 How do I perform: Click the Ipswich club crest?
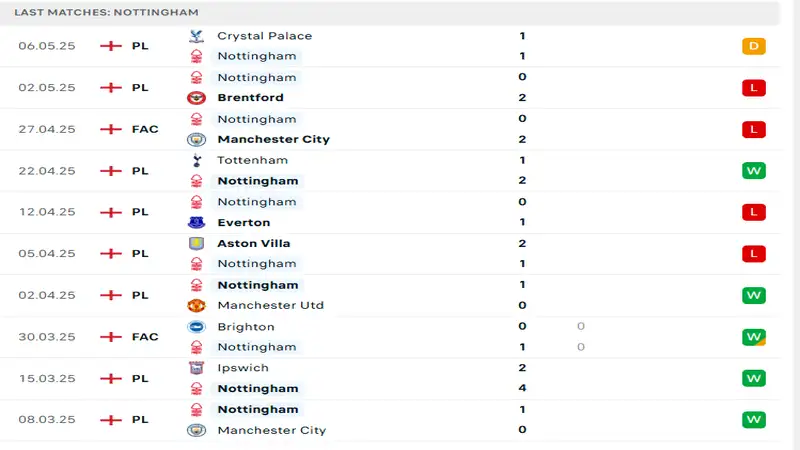(196, 368)
